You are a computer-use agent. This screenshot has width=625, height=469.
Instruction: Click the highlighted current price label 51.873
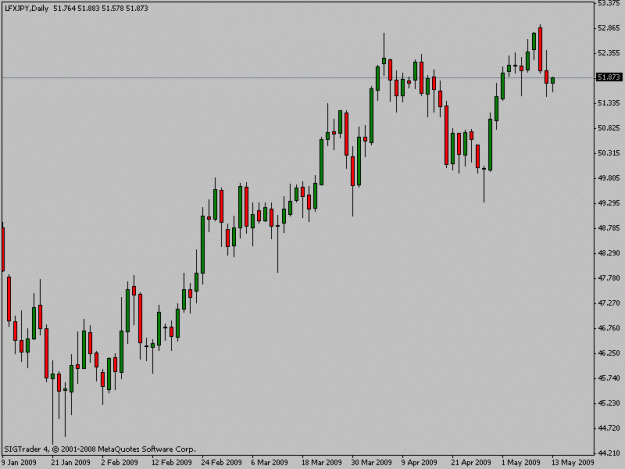[609, 77]
